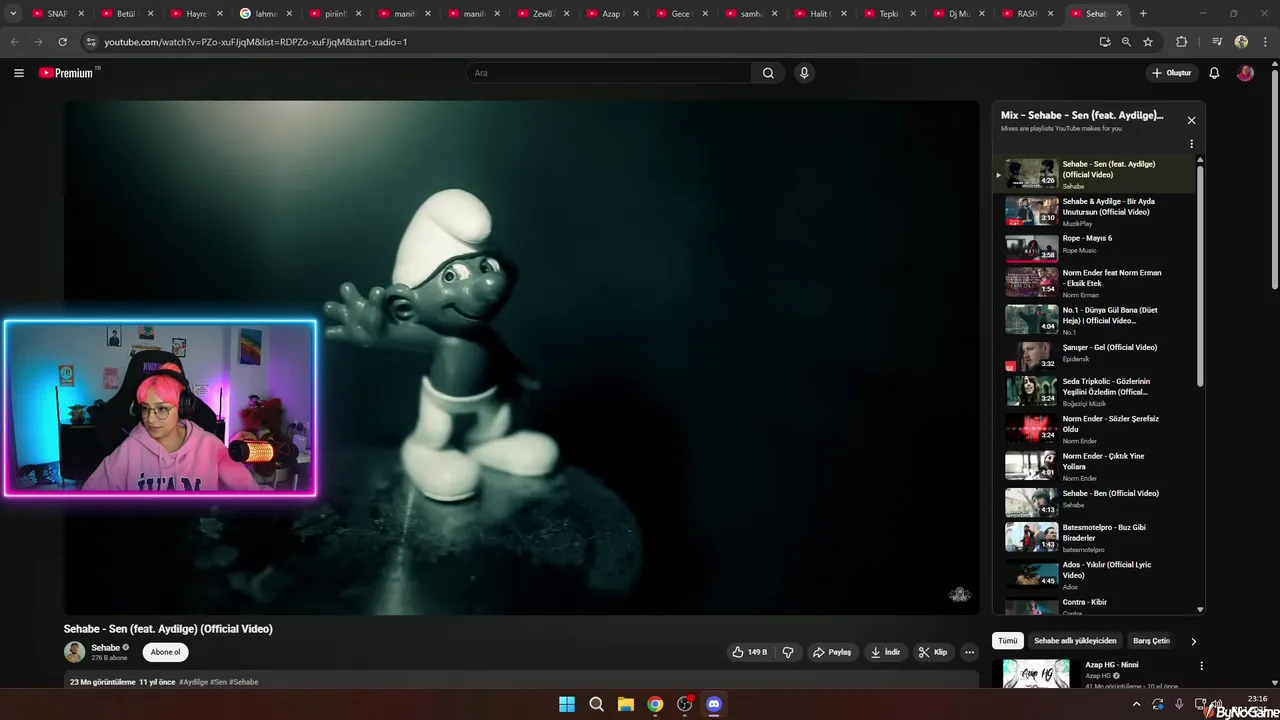Play Ados - Yıkılır (Official Lyric Video)
Screen dimensions: 1280x720
click(x=1095, y=575)
